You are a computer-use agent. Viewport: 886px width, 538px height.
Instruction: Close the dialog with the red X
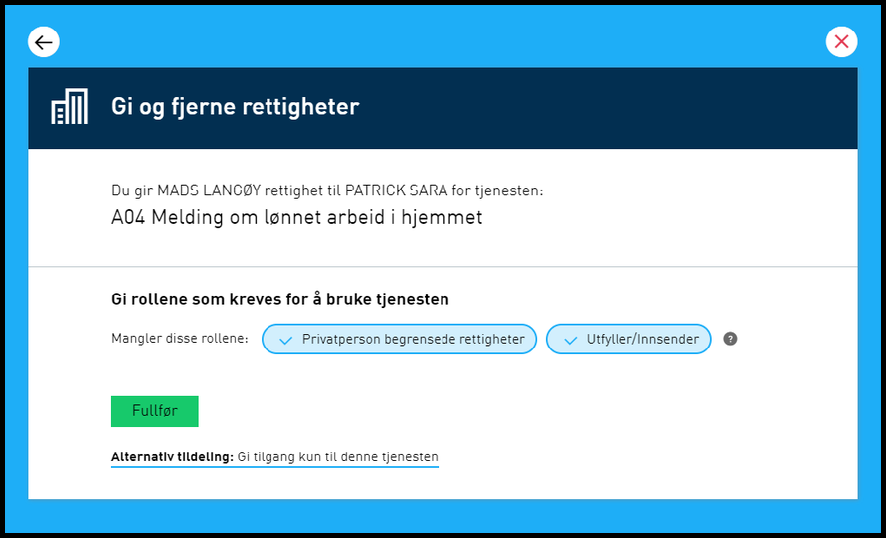(841, 42)
